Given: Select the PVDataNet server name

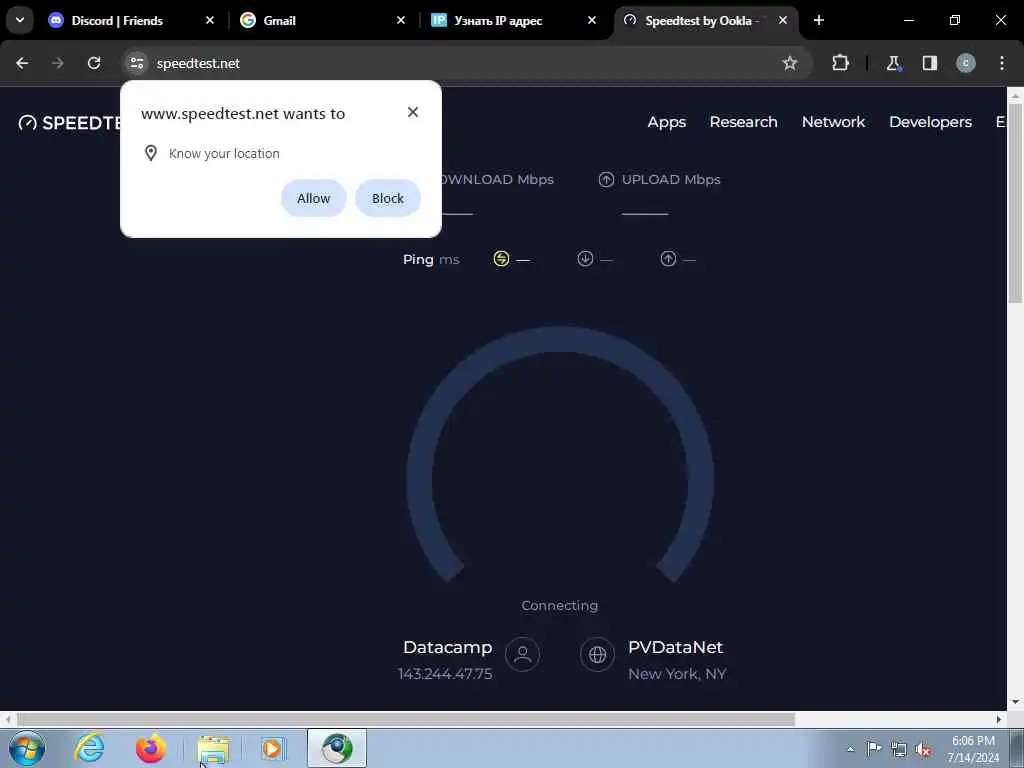Looking at the screenshot, I should [675, 647].
